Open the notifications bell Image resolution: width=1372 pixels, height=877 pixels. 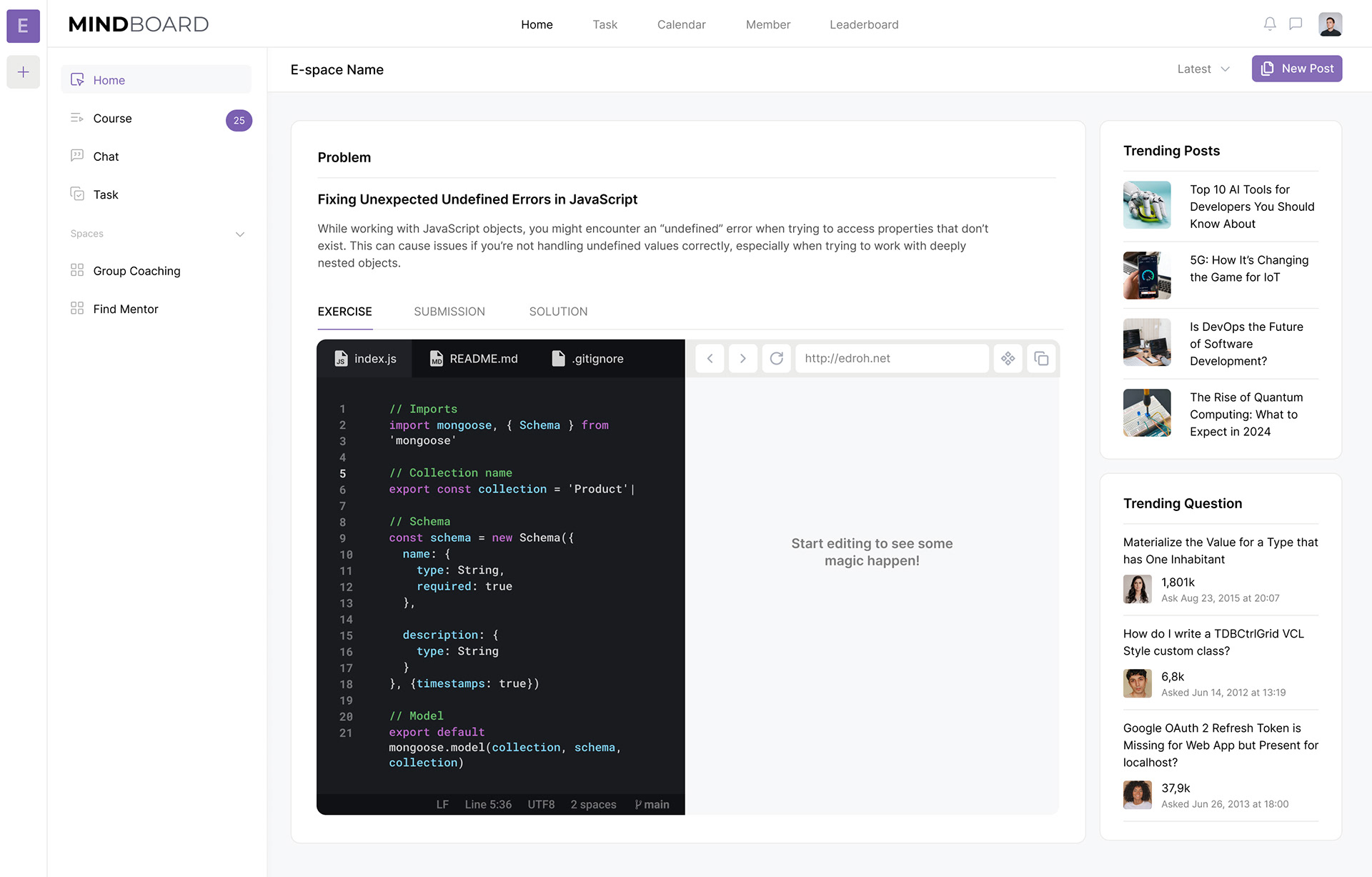[x=1270, y=24]
